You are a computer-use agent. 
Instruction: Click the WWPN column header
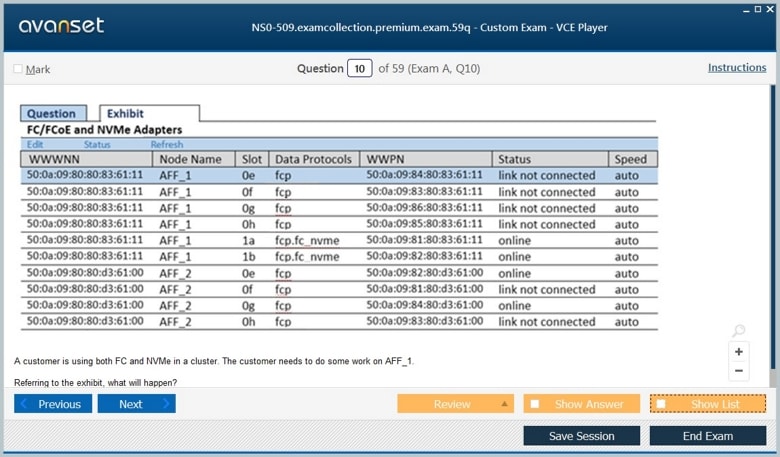(426, 159)
